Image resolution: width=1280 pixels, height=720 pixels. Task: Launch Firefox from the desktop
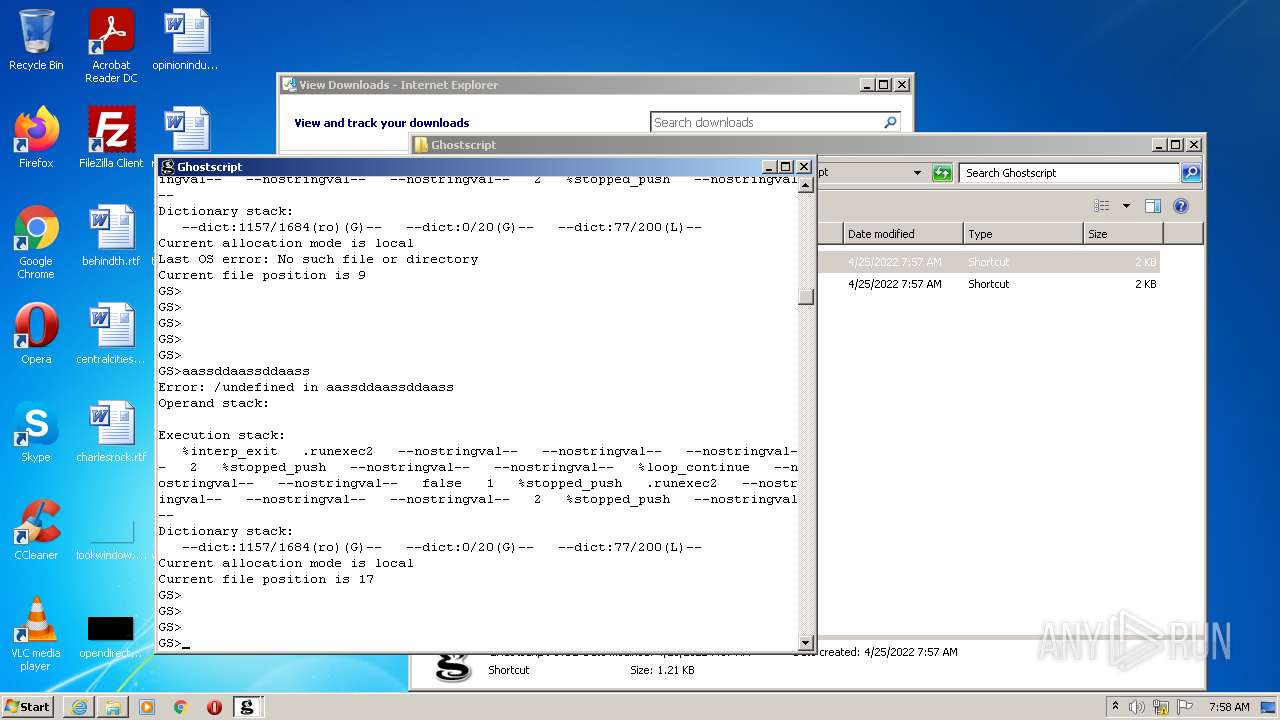click(36, 138)
